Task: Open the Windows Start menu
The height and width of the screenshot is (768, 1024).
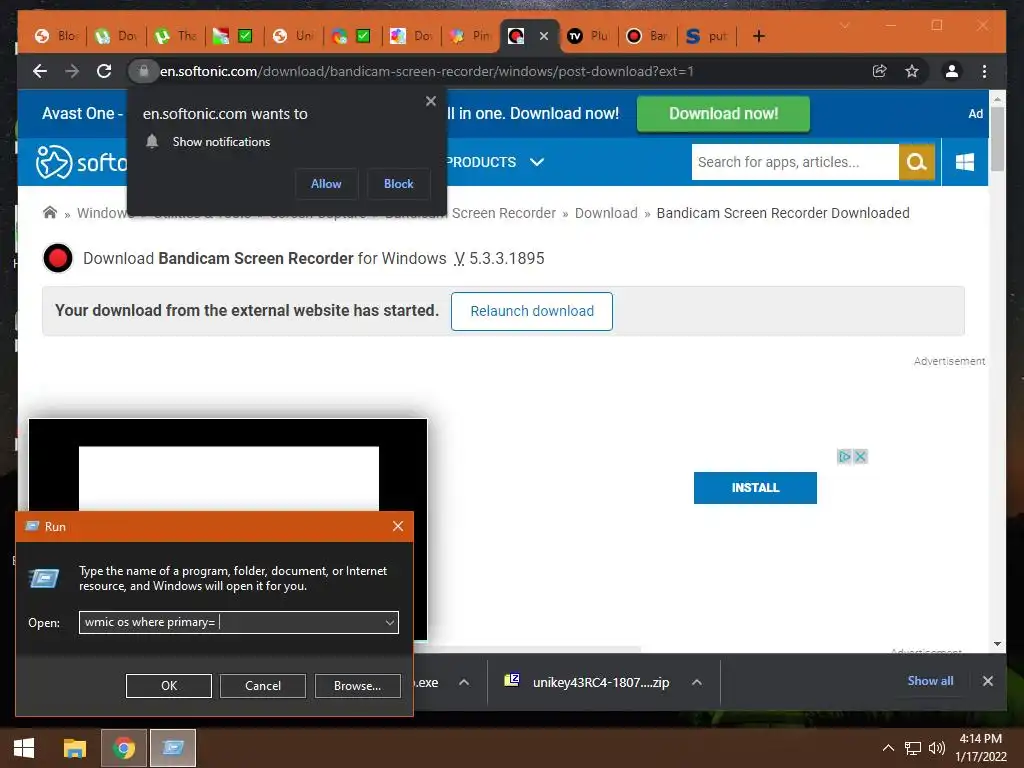Action: [x=24, y=748]
